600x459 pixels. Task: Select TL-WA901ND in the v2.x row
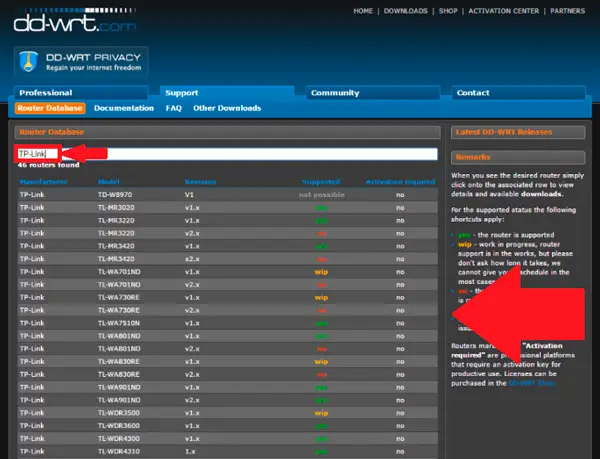pos(119,400)
